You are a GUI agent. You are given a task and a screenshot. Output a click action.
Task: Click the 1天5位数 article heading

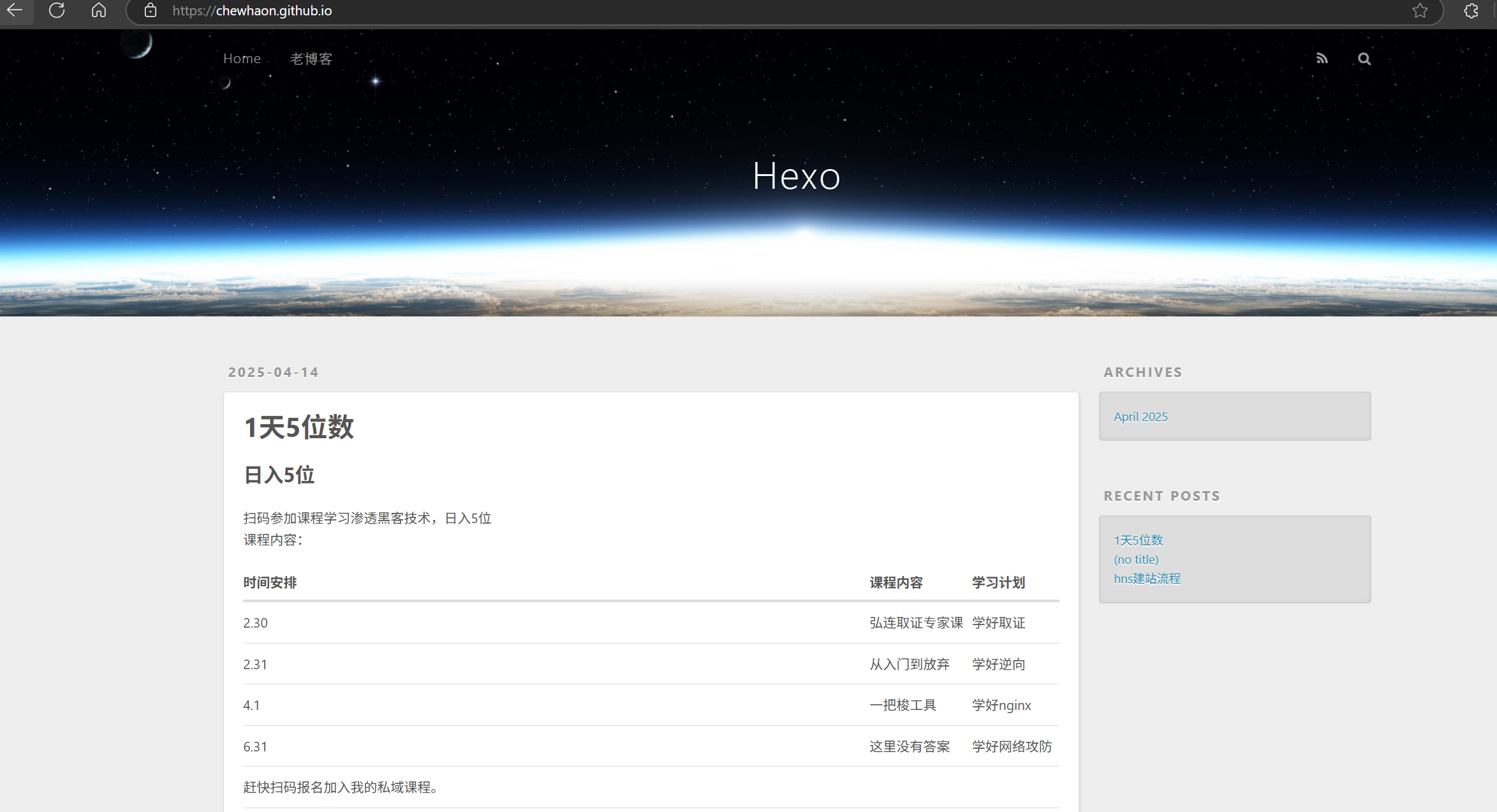(299, 427)
